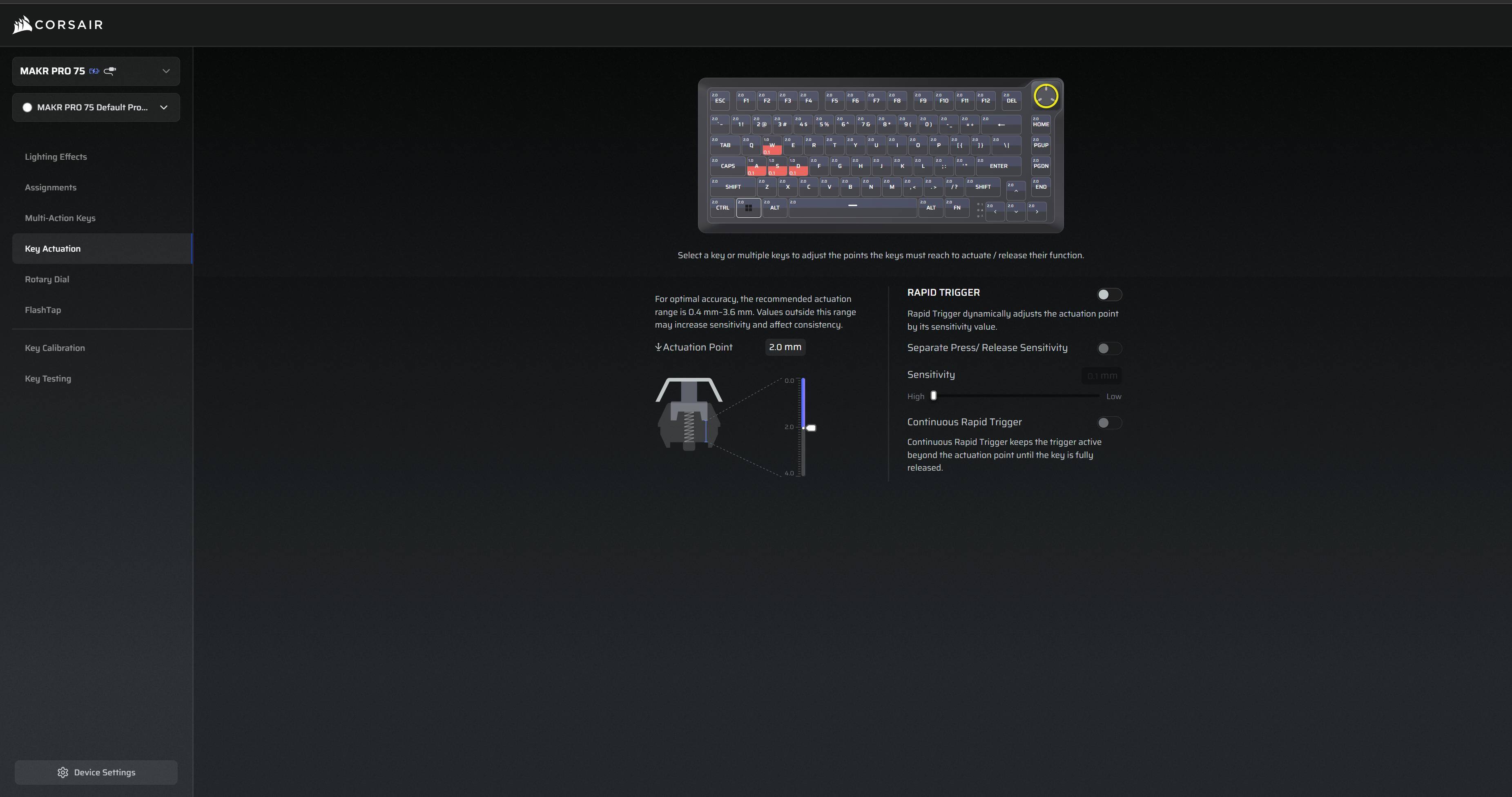The height and width of the screenshot is (797, 1512).
Task: Select the up arrow key
Action: coord(1016,190)
